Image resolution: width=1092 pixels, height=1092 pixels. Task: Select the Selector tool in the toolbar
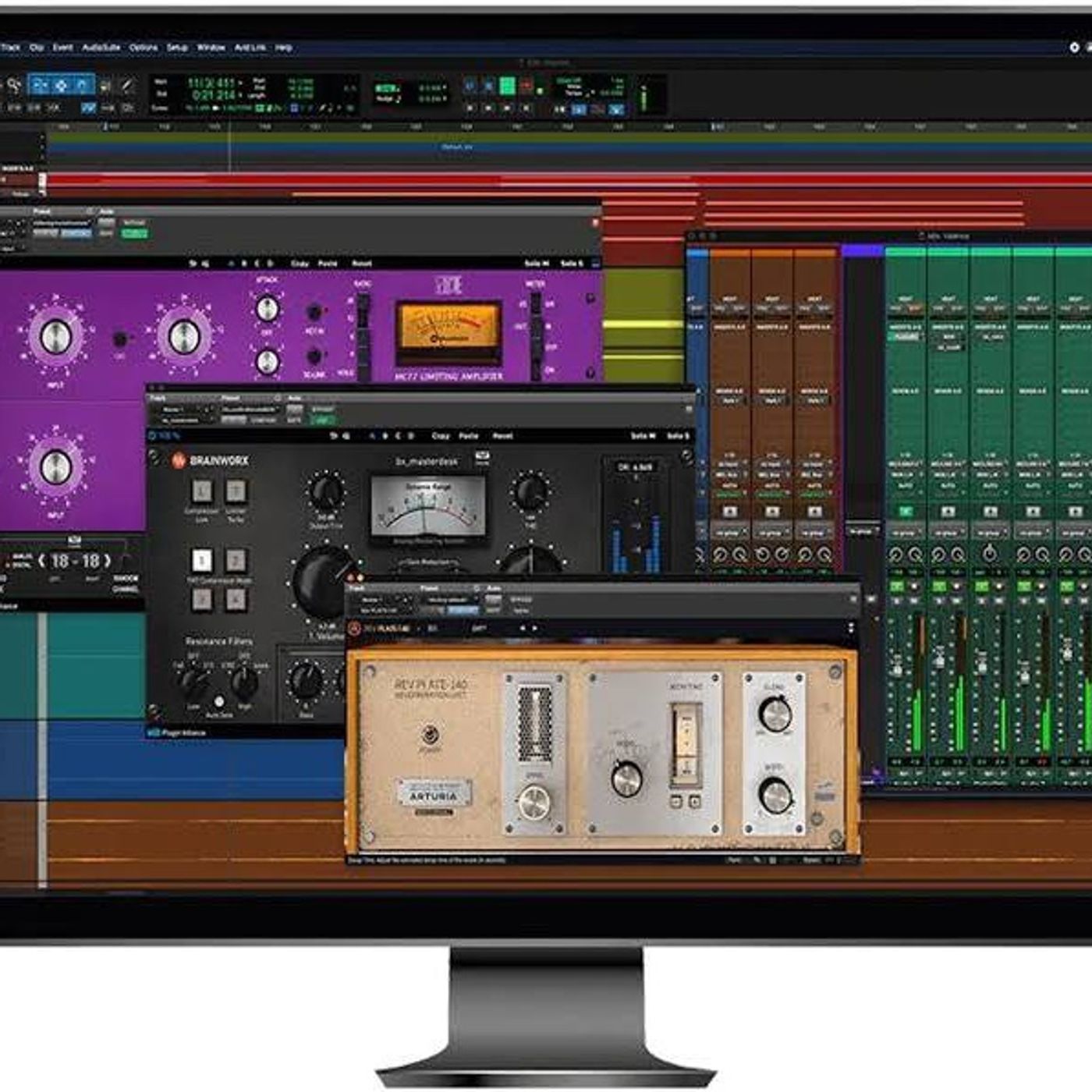(61, 85)
